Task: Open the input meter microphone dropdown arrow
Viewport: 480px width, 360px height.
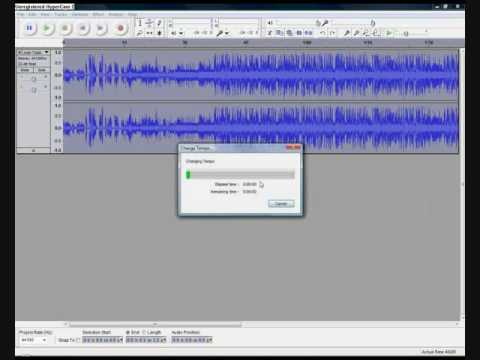Action: point(227,33)
